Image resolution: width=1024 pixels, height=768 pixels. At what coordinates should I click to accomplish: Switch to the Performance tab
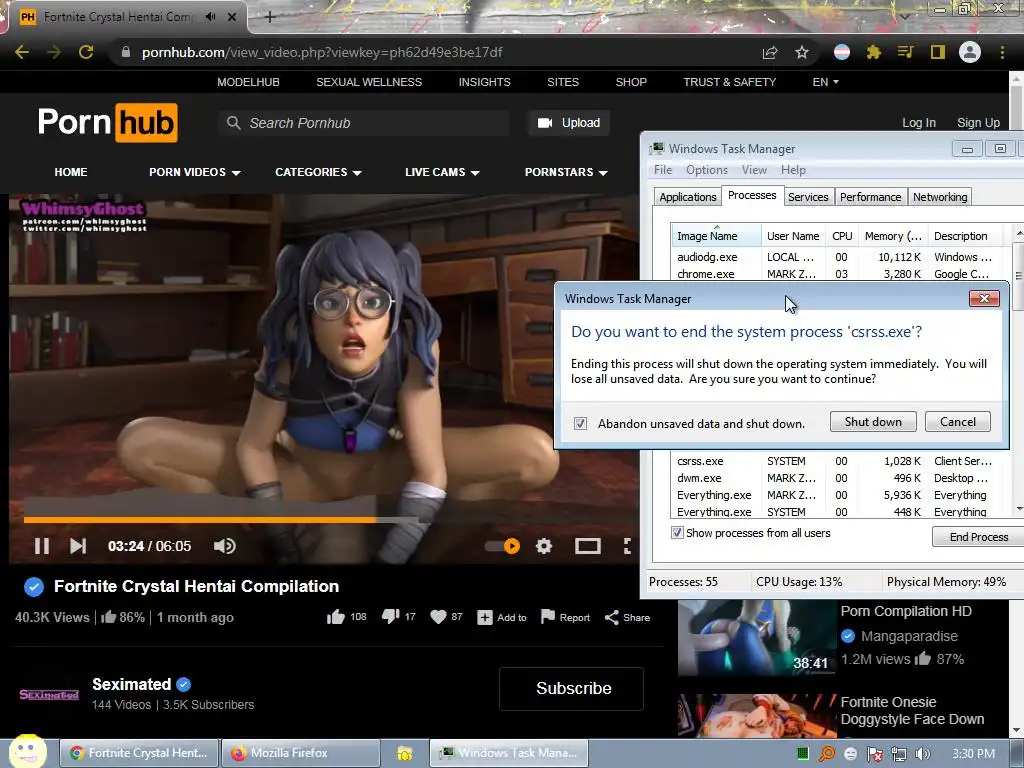point(871,197)
